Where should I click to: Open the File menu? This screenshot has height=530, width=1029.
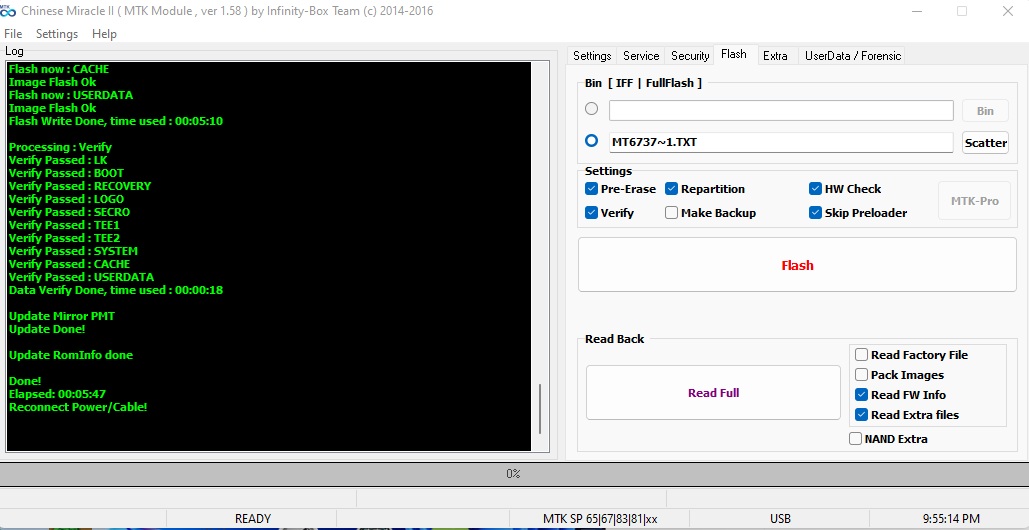coord(12,34)
